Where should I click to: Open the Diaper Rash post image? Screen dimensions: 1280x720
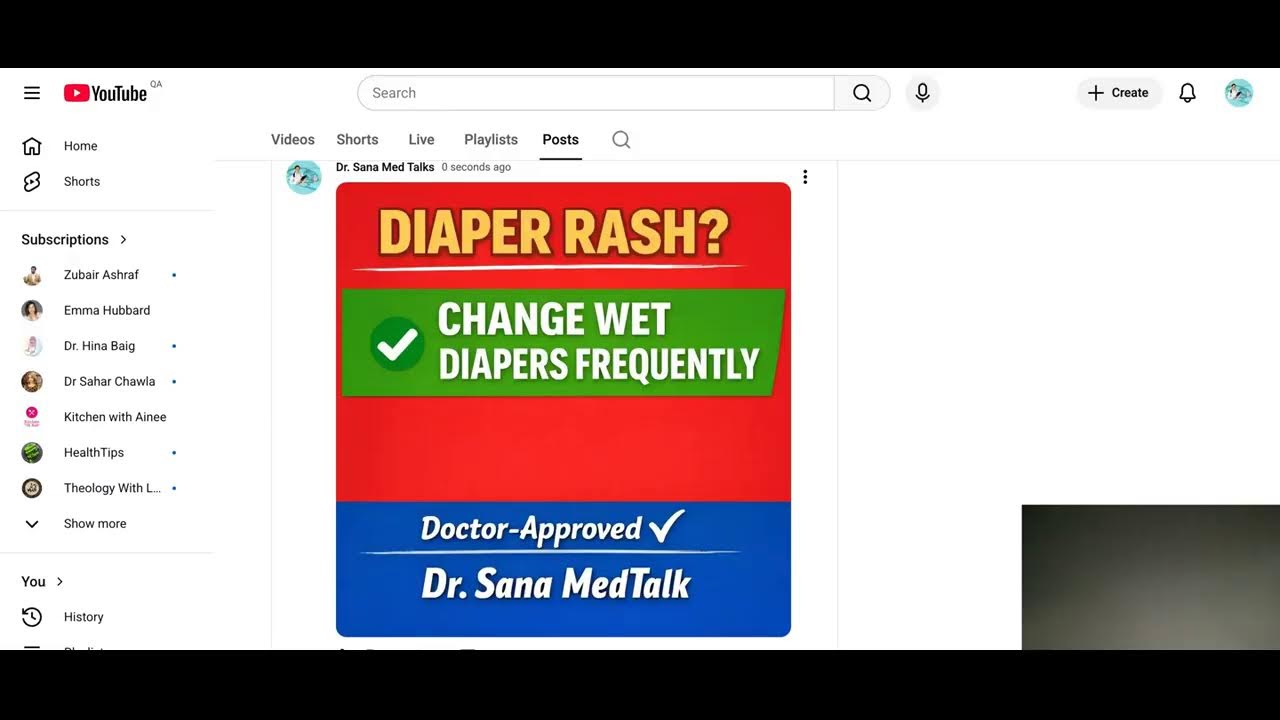tap(563, 409)
